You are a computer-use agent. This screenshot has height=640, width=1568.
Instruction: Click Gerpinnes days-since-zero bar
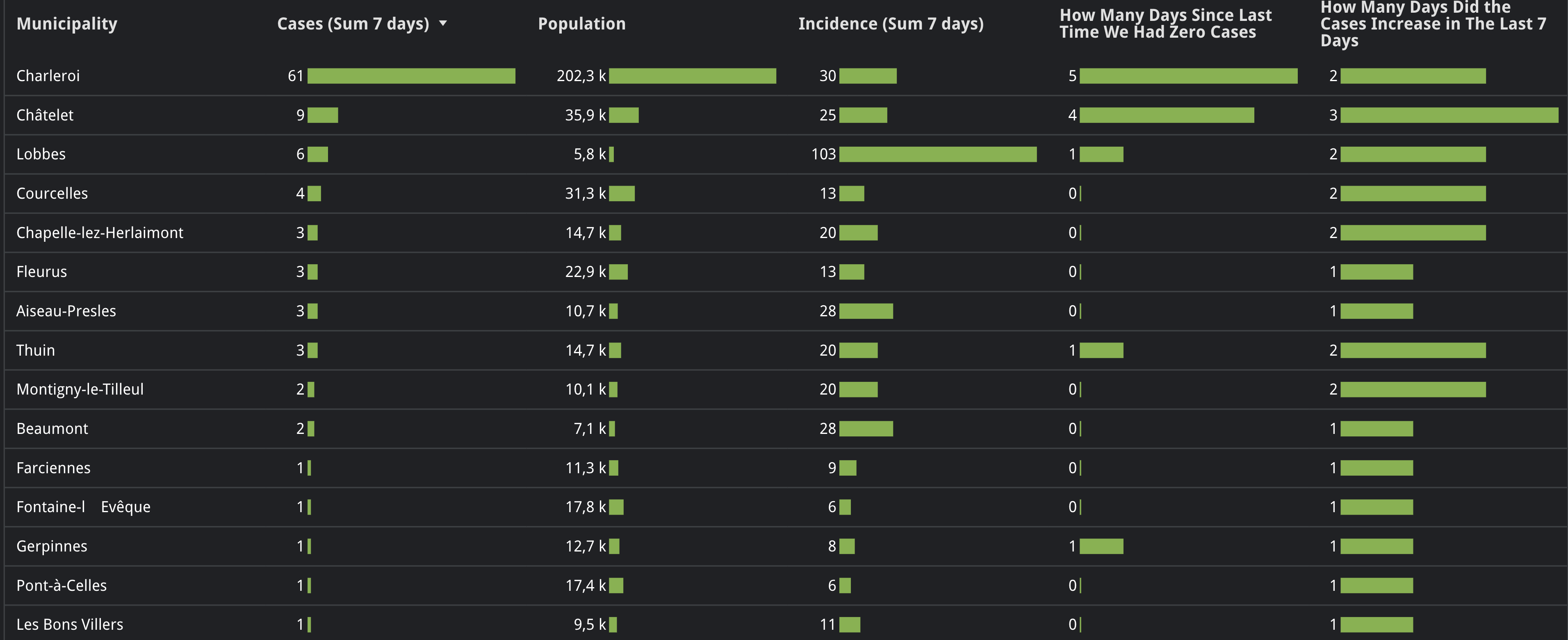click(x=1102, y=546)
